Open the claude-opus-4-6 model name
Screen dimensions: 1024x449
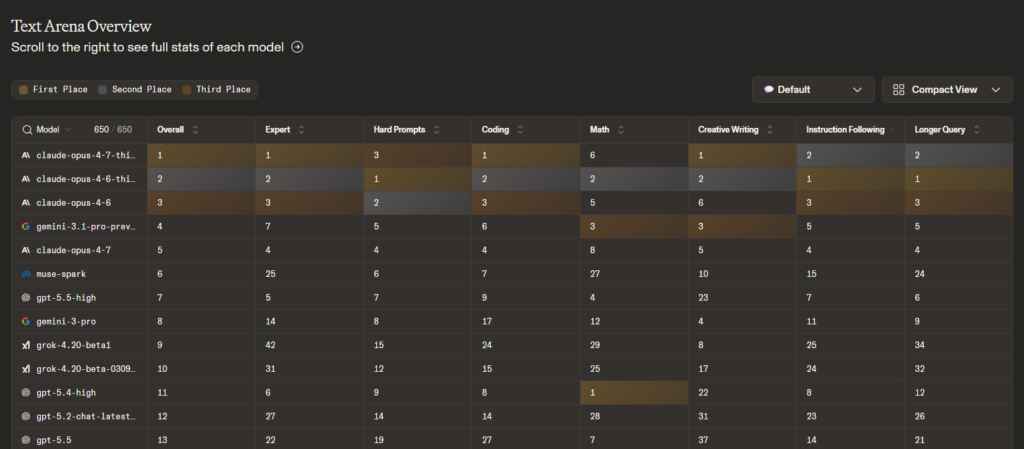(73, 203)
